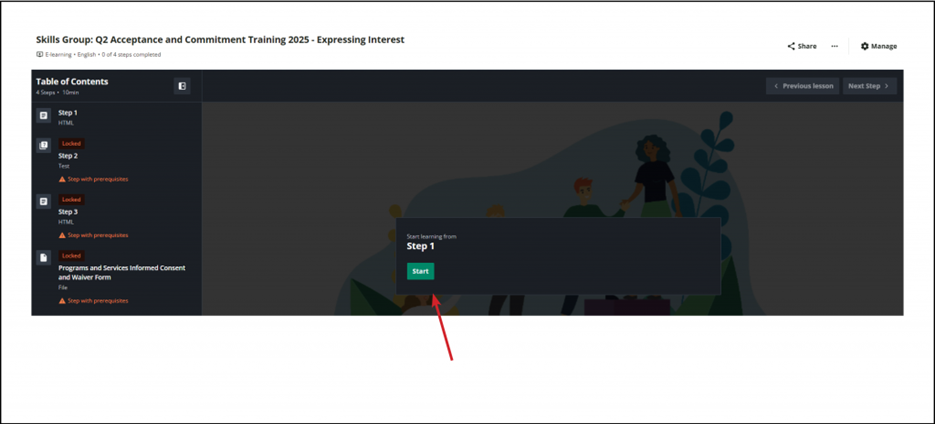935x424 pixels.
Task: Select Step 3 in the contents list
Action: [68, 212]
